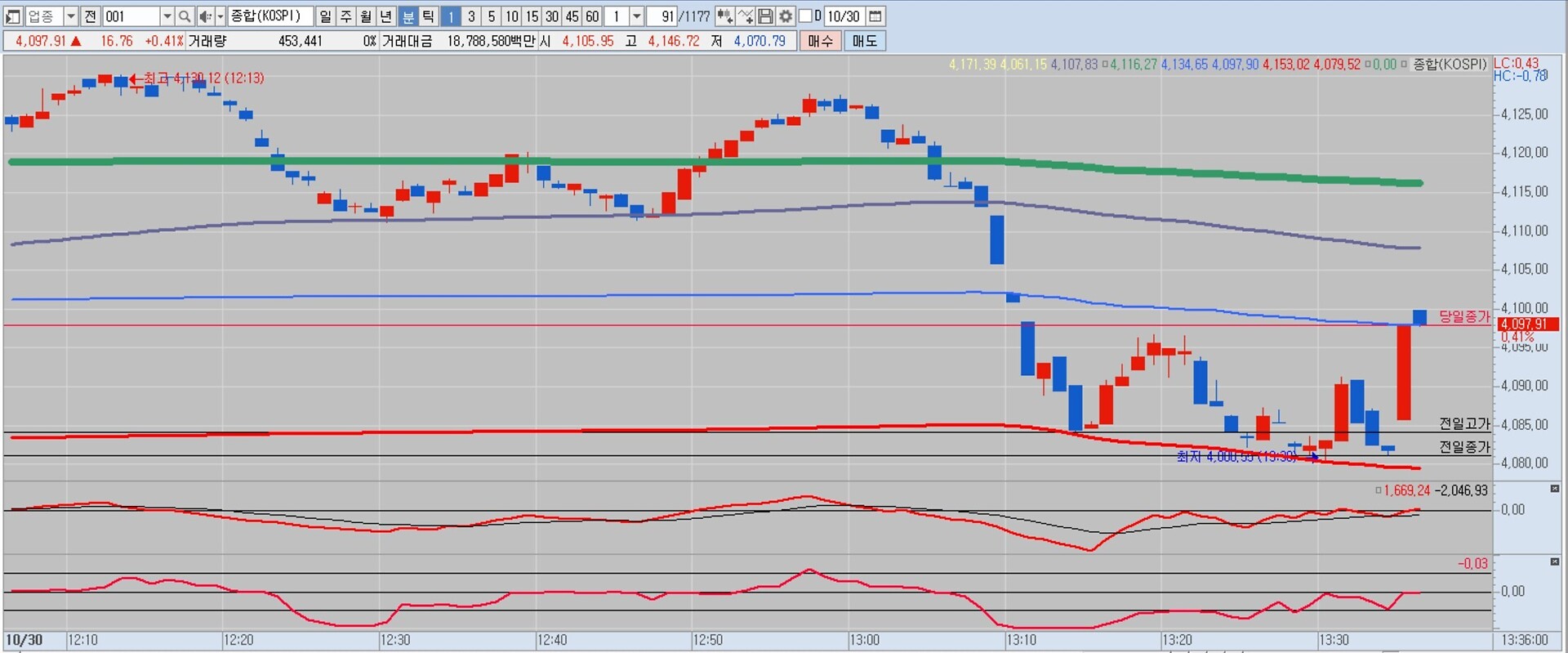Click the magnifier search icon beside code 001

click(185, 16)
